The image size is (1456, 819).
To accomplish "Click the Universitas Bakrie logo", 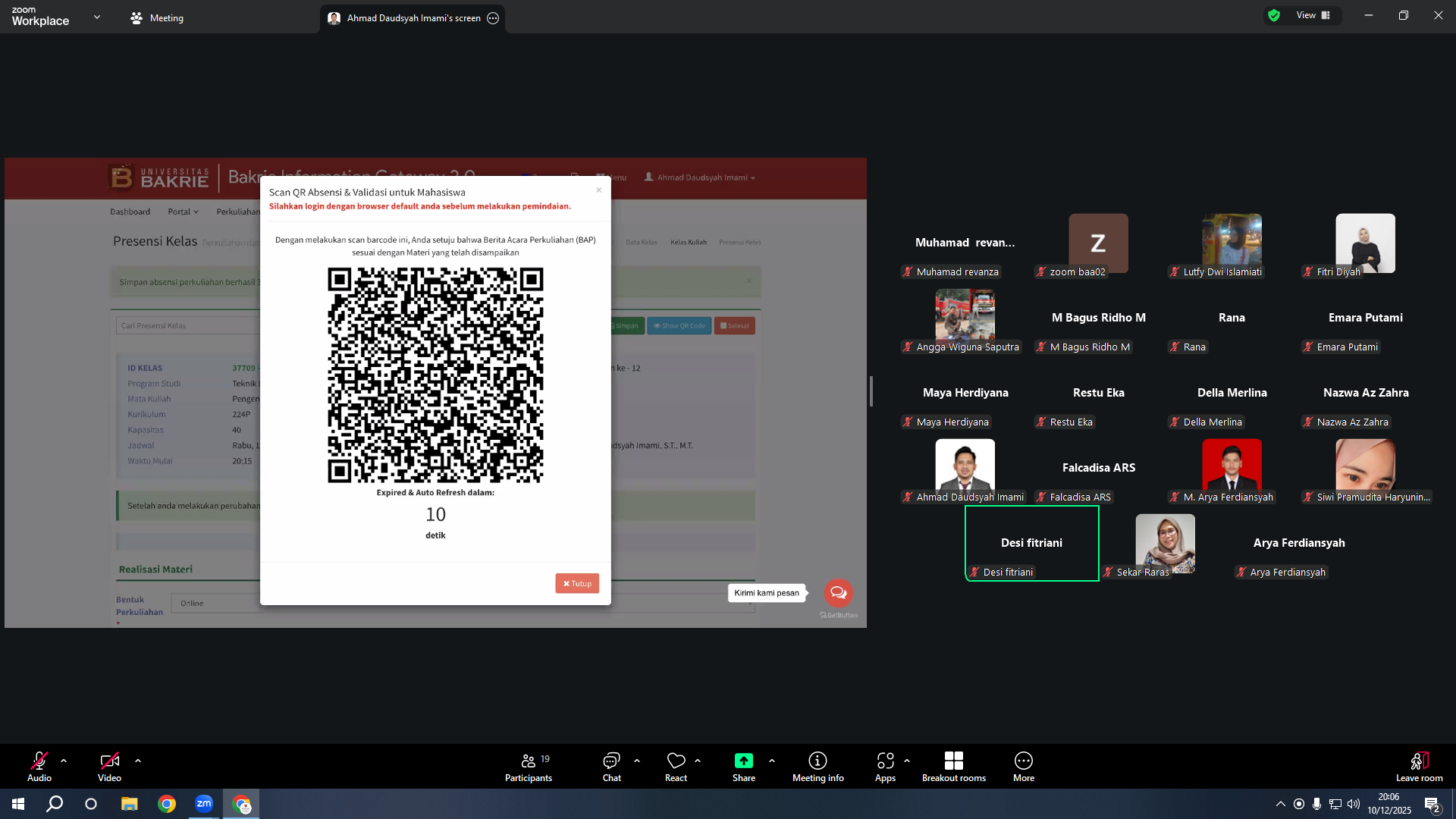I will pyautogui.click(x=158, y=177).
